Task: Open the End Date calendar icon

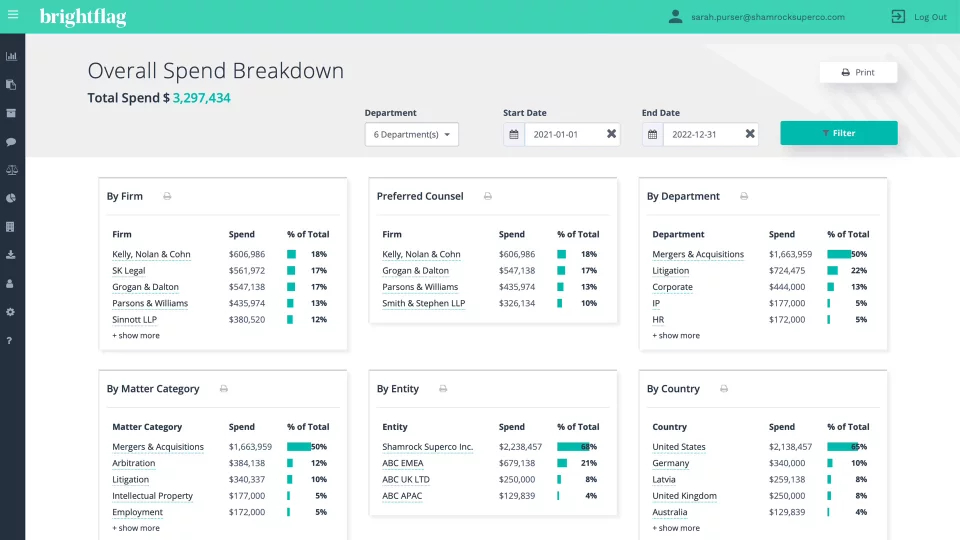Action: (653, 134)
